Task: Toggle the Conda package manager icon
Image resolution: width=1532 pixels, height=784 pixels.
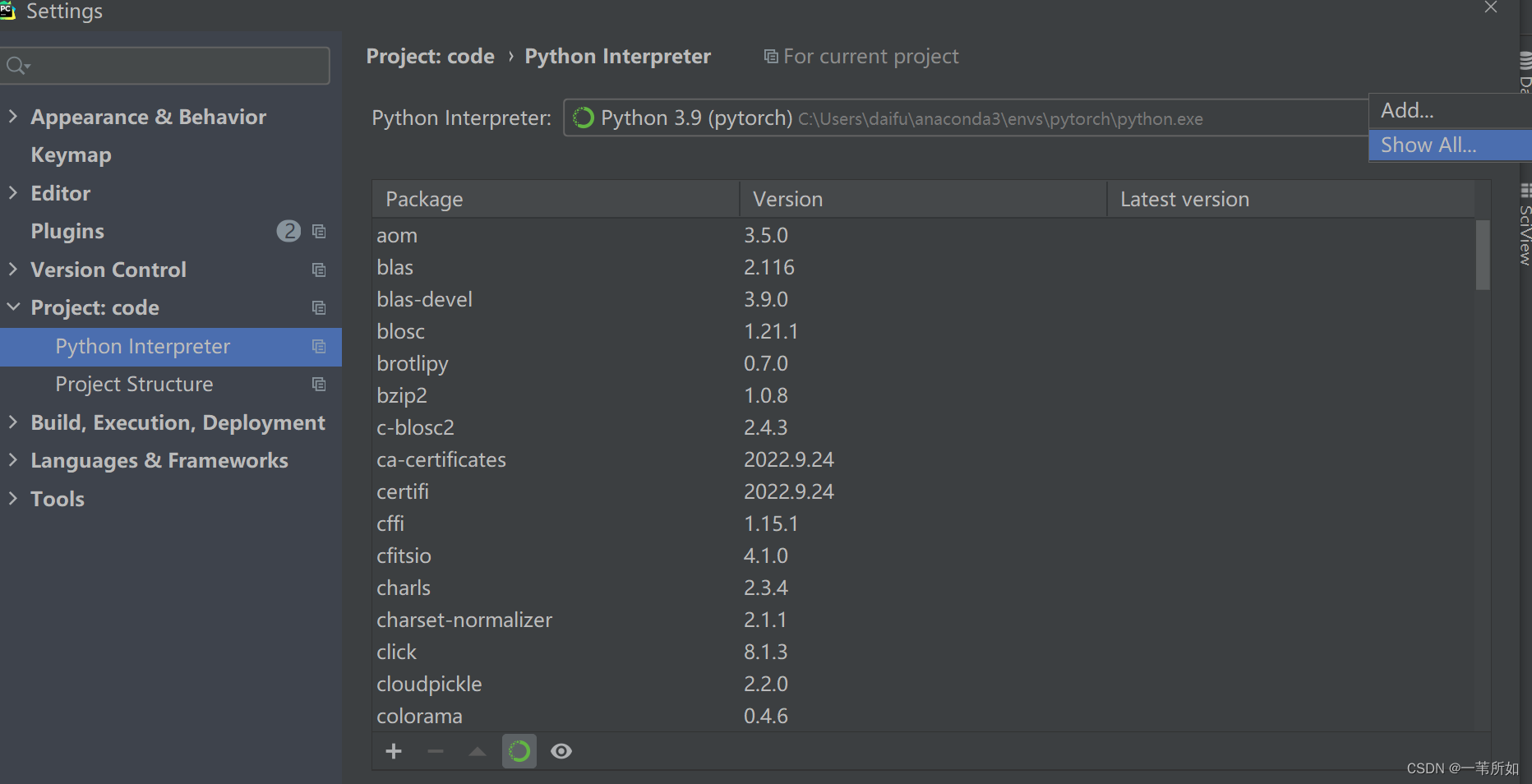Action: (x=519, y=751)
